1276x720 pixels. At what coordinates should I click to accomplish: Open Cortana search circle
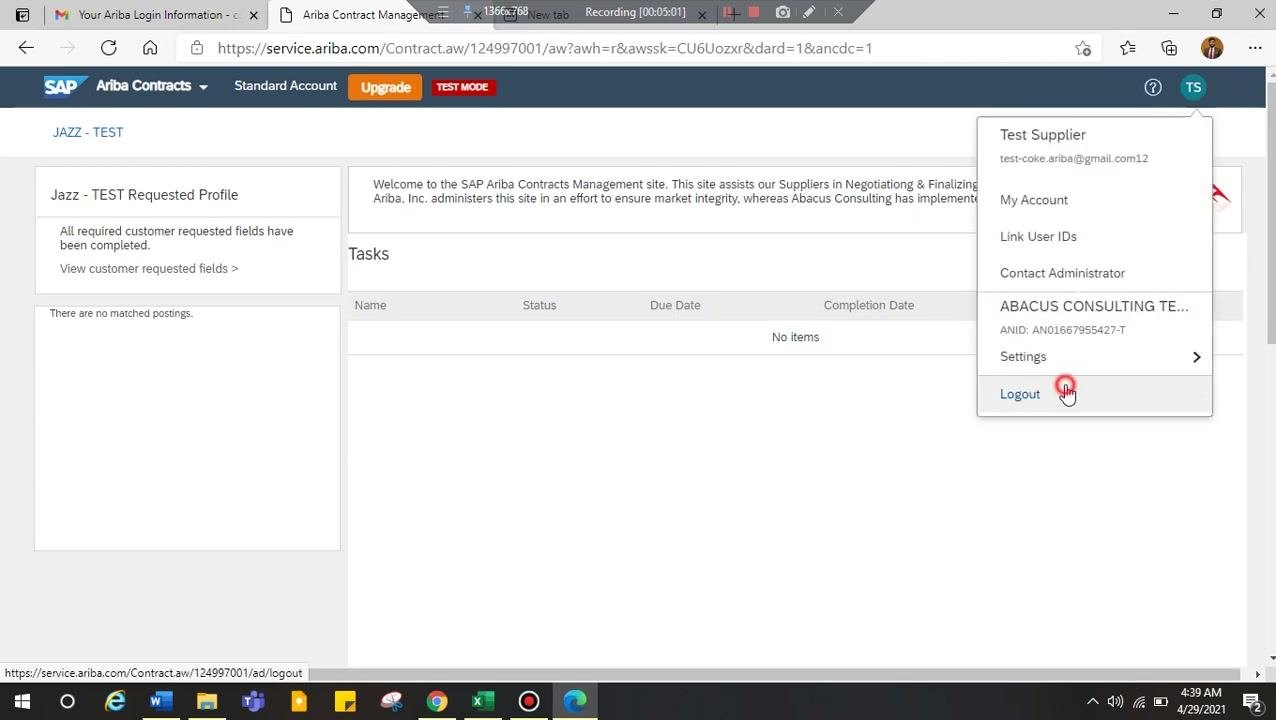click(x=67, y=701)
